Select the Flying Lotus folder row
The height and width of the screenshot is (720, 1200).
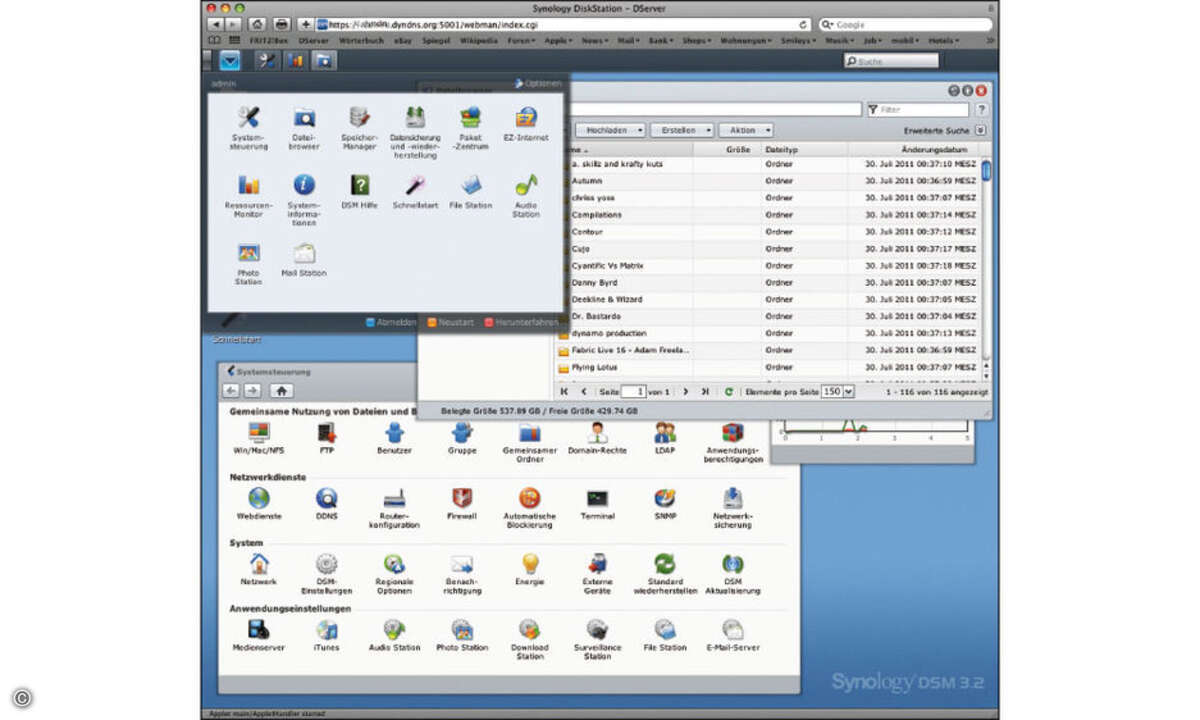point(768,367)
